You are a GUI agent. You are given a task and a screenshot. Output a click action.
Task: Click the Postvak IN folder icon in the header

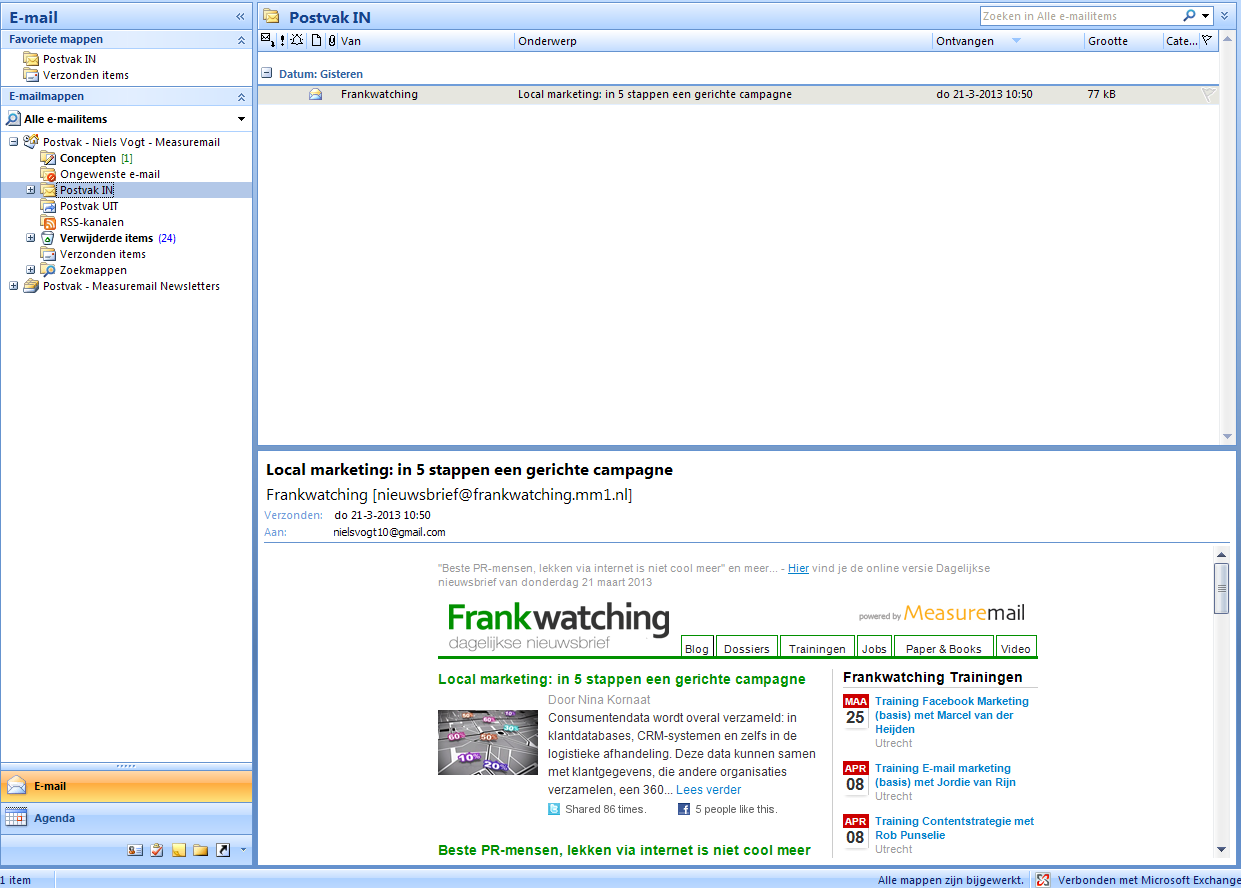pyautogui.click(x=271, y=16)
